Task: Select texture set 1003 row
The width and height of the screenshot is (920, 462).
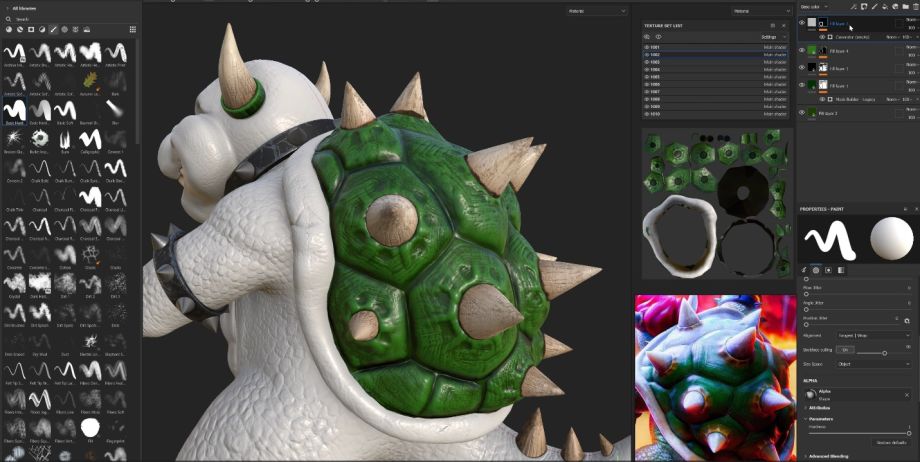Action: tap(716, 62)
